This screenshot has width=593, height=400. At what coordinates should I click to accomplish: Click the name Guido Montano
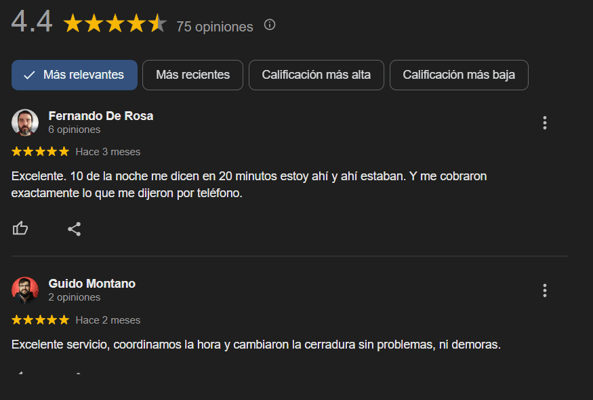point(92,284)
